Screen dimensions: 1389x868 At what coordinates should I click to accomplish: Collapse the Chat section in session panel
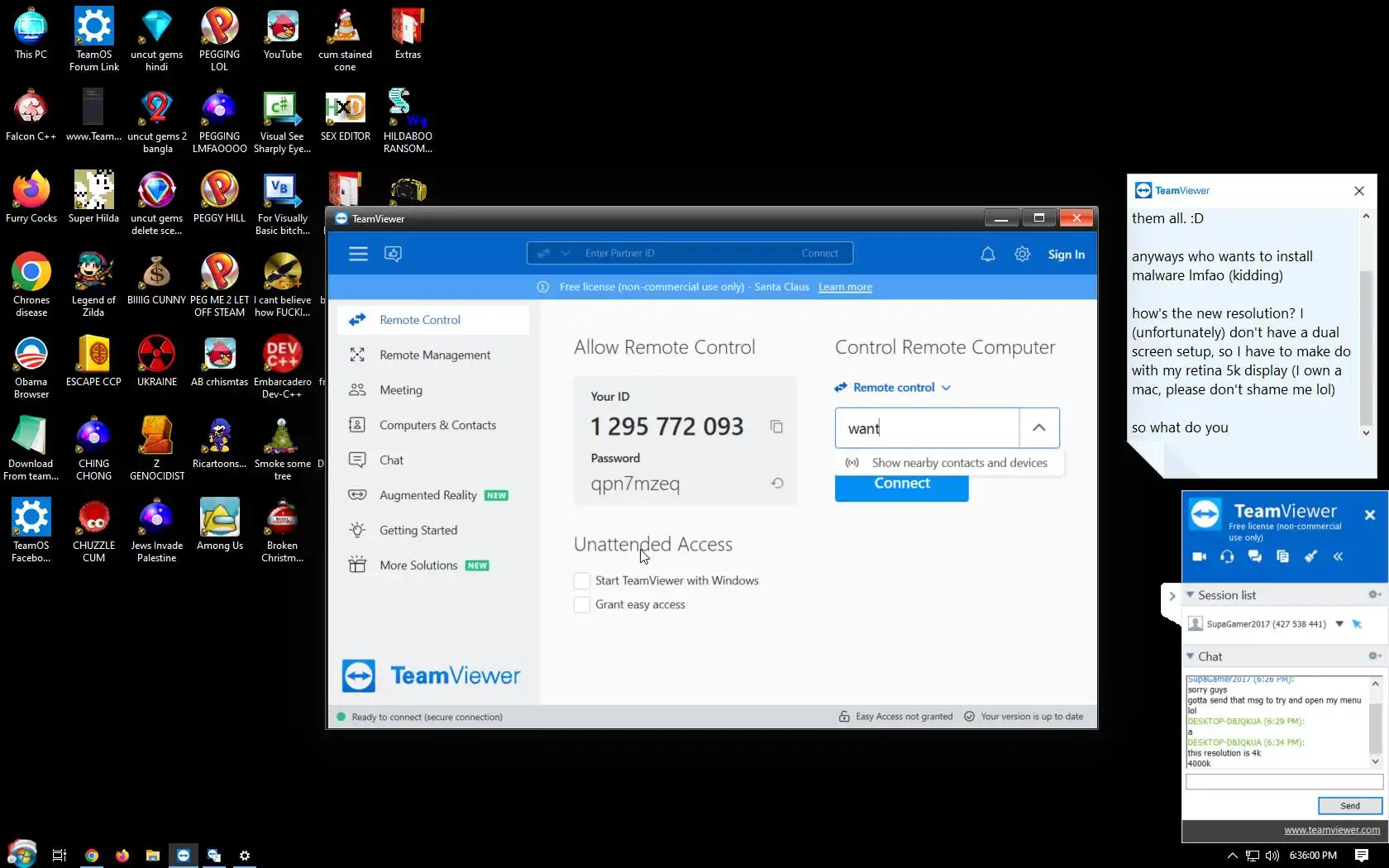[1190, 656]
